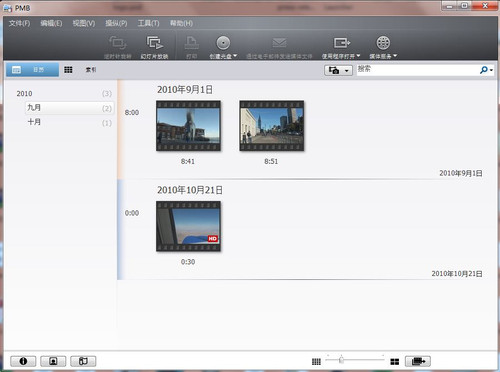Click the small thumbnails grid icon
Image resolution: width=500 pixels, height=372 pixels.
click(x=316, y=361)
